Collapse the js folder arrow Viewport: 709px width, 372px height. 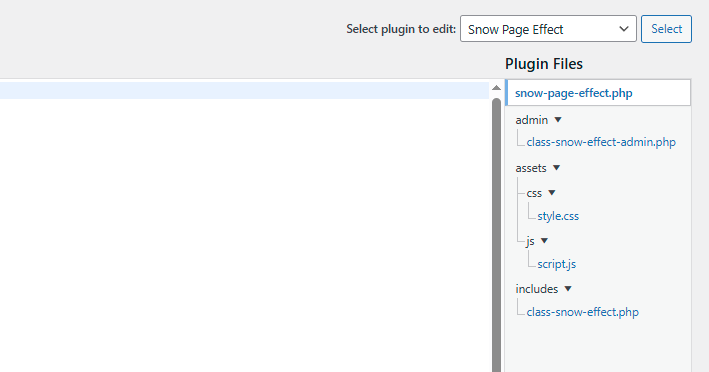544,241
